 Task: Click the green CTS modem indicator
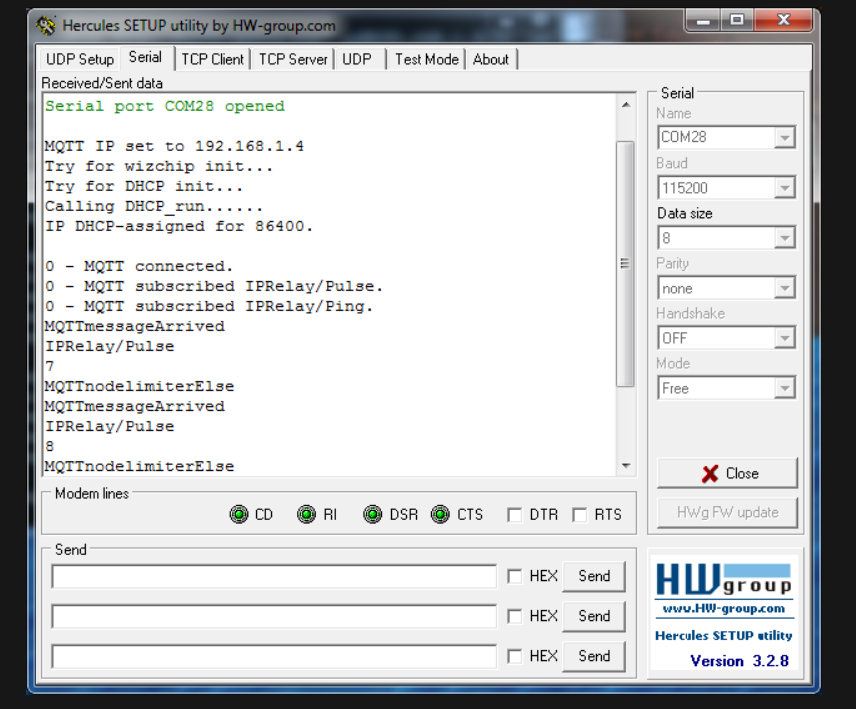point(440,514)
